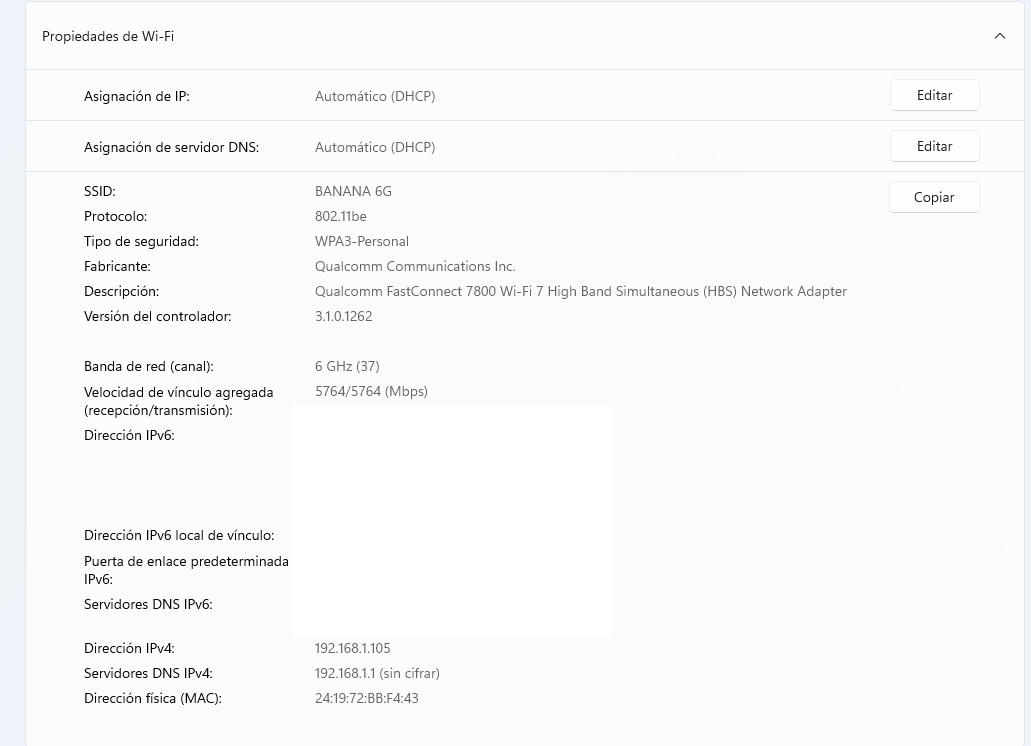Click the Dirección IPv6 local de vínculo label

(179, 535)
